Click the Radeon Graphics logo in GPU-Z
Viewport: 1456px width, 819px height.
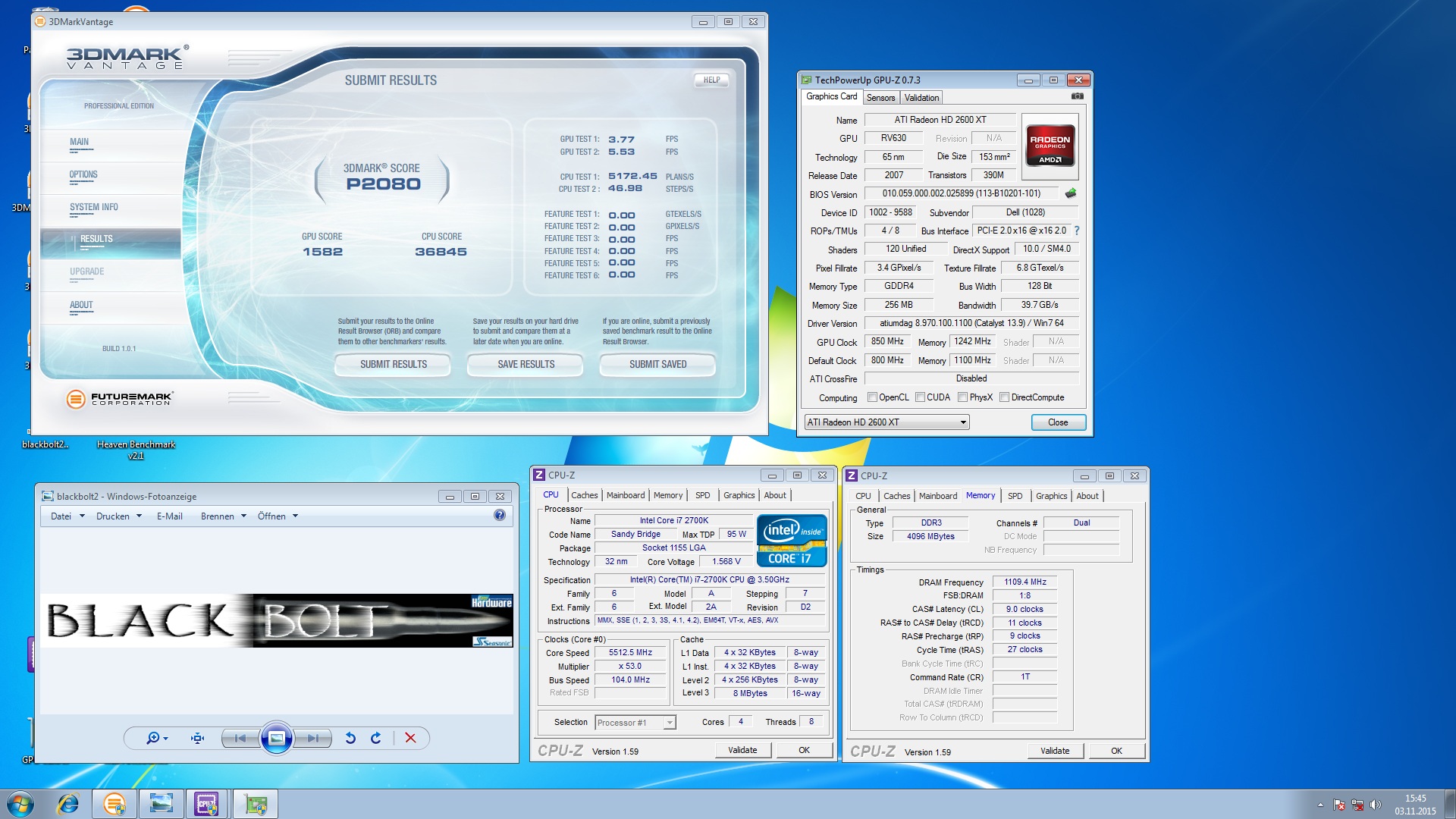1050,146
